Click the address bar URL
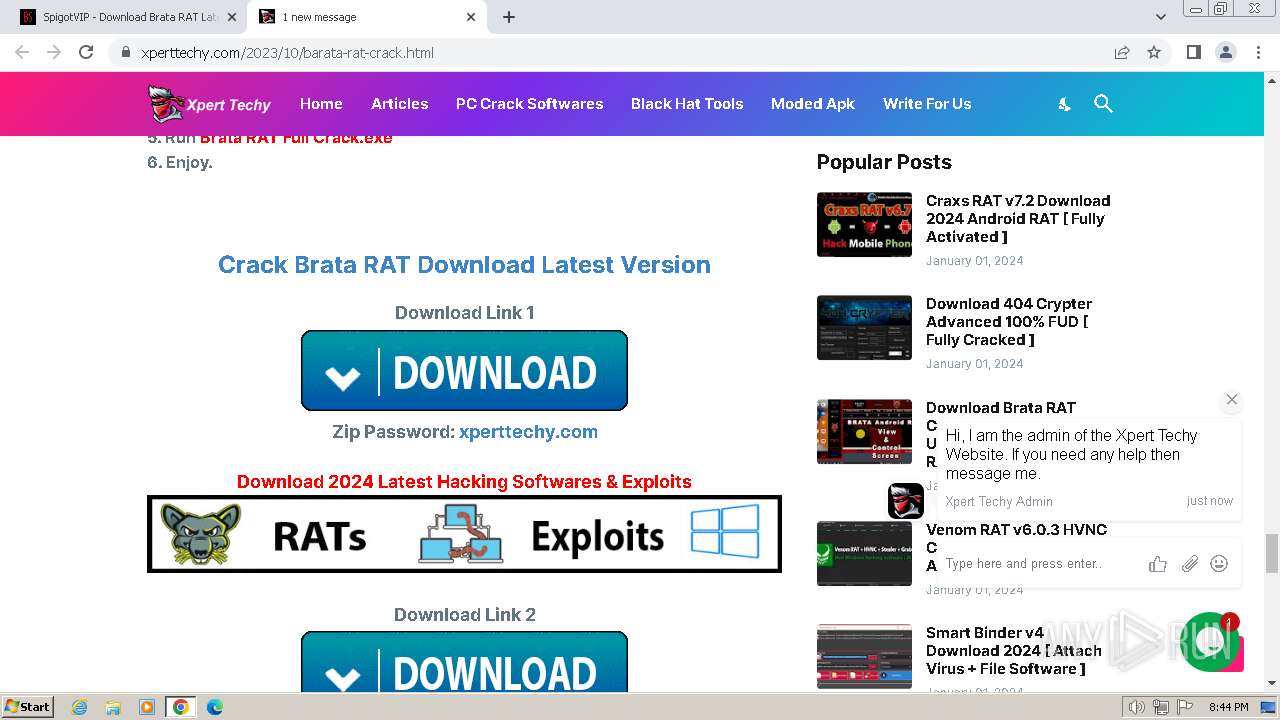 pyautogui.click(x=287, y=53)
